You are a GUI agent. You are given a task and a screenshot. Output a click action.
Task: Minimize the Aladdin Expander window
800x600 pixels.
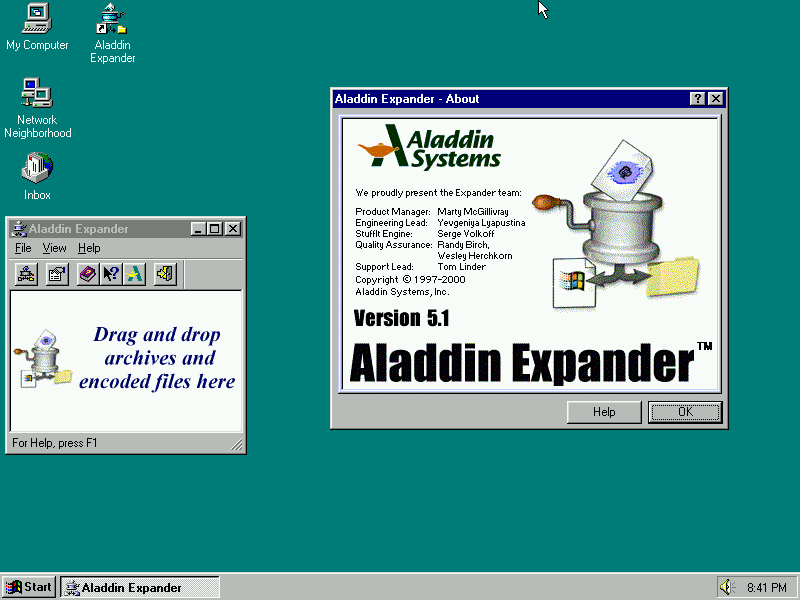198,229
